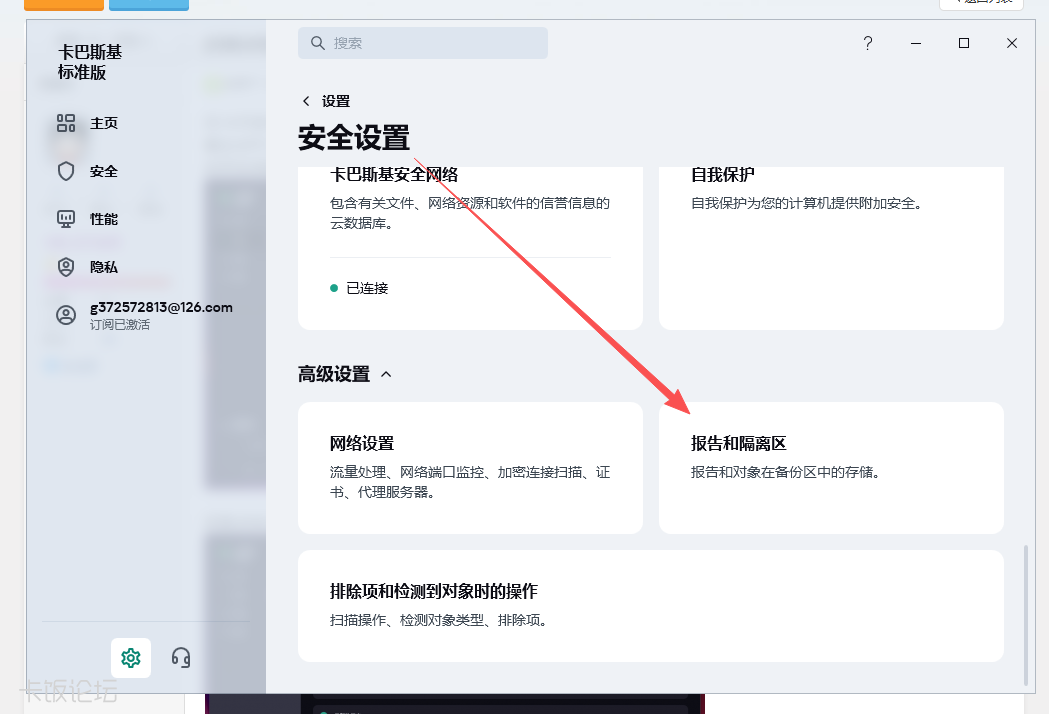The image size is (1049, 714).
Task: Close the Kaspersky window
Action: pyautogui.click(x=1012, y=43)
